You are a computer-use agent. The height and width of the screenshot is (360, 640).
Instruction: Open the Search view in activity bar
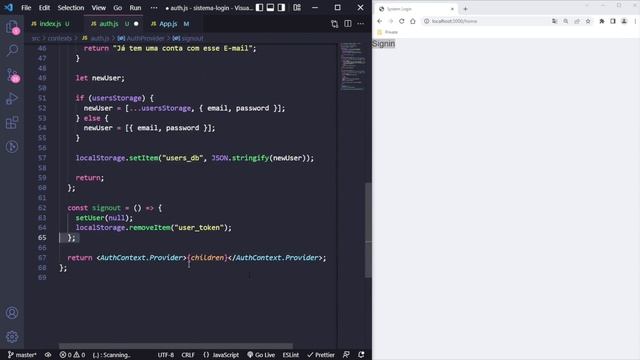pos(12,51)
